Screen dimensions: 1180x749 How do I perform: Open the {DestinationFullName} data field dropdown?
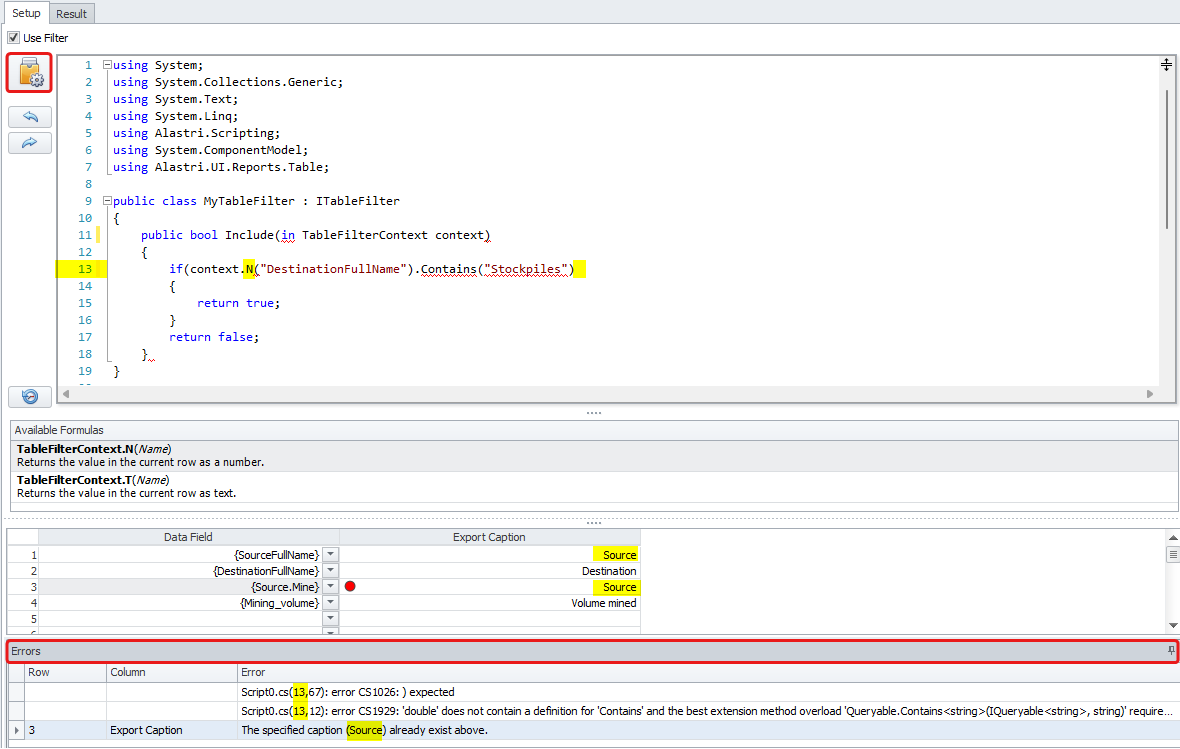coord(331,571)
